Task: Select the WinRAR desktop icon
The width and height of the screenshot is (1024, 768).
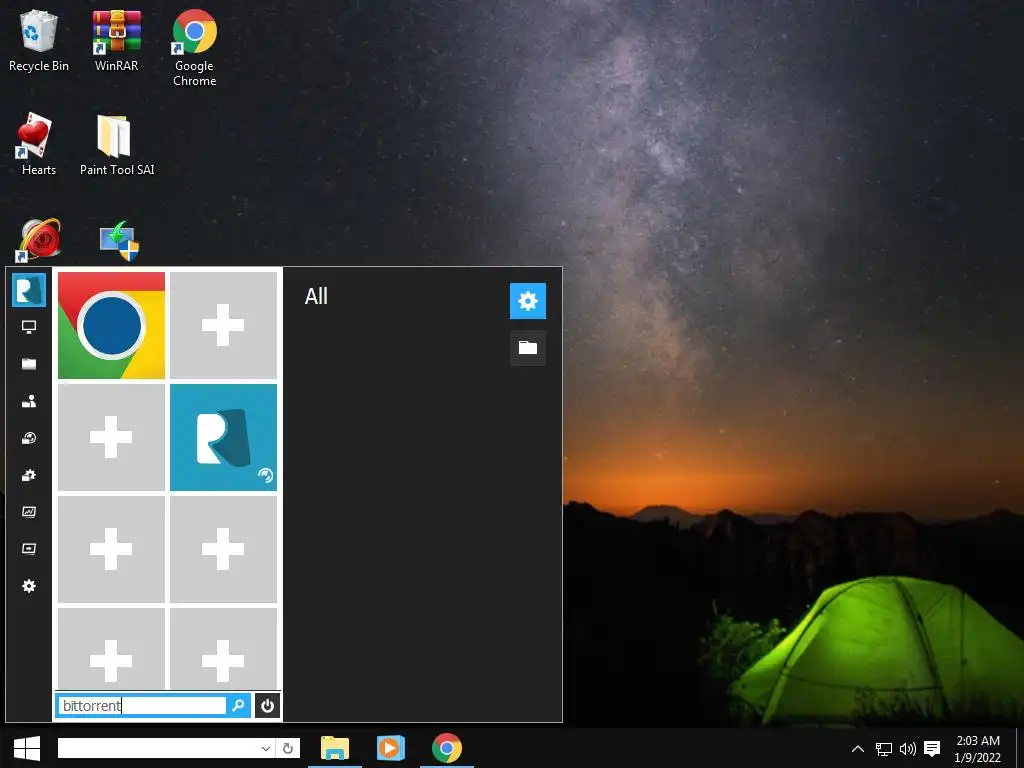Action: pos(116,40)
